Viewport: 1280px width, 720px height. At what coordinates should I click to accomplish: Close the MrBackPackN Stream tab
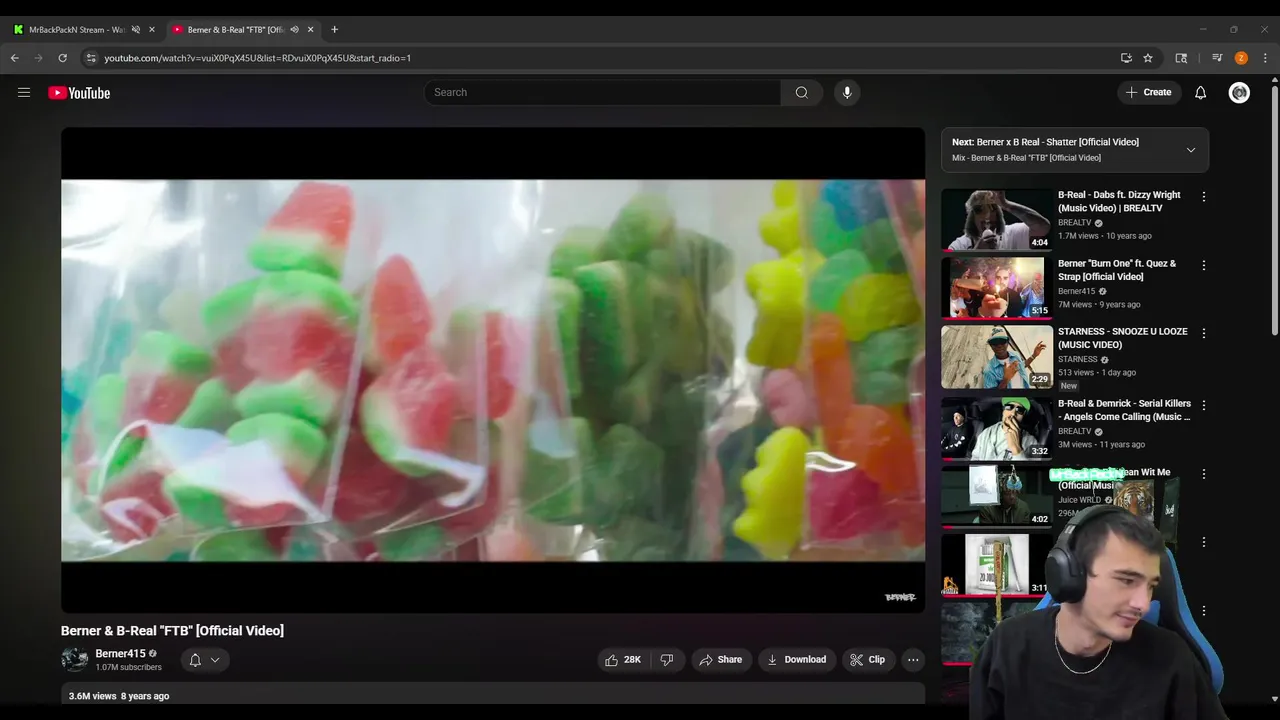click(152, 30)
